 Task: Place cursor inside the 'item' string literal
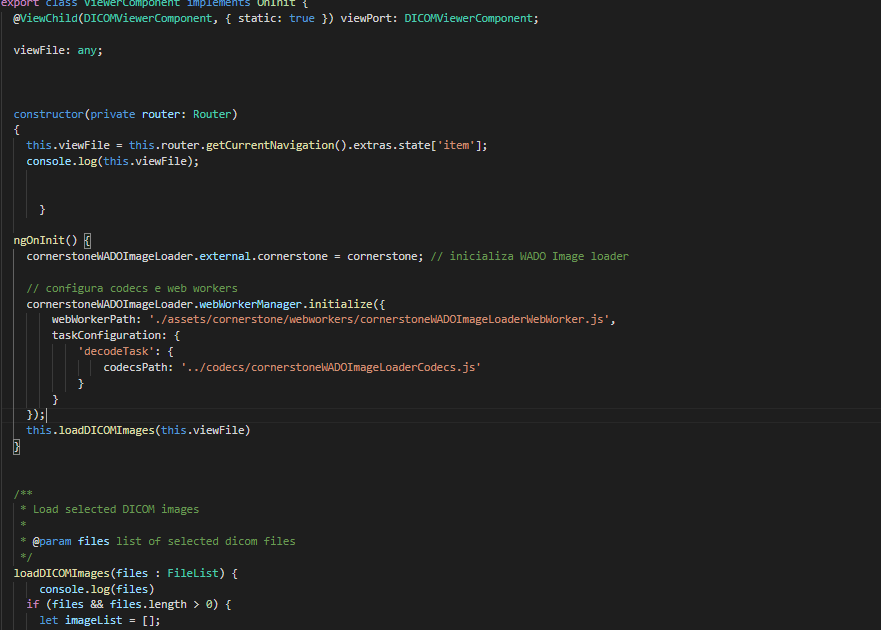point(456,144)
